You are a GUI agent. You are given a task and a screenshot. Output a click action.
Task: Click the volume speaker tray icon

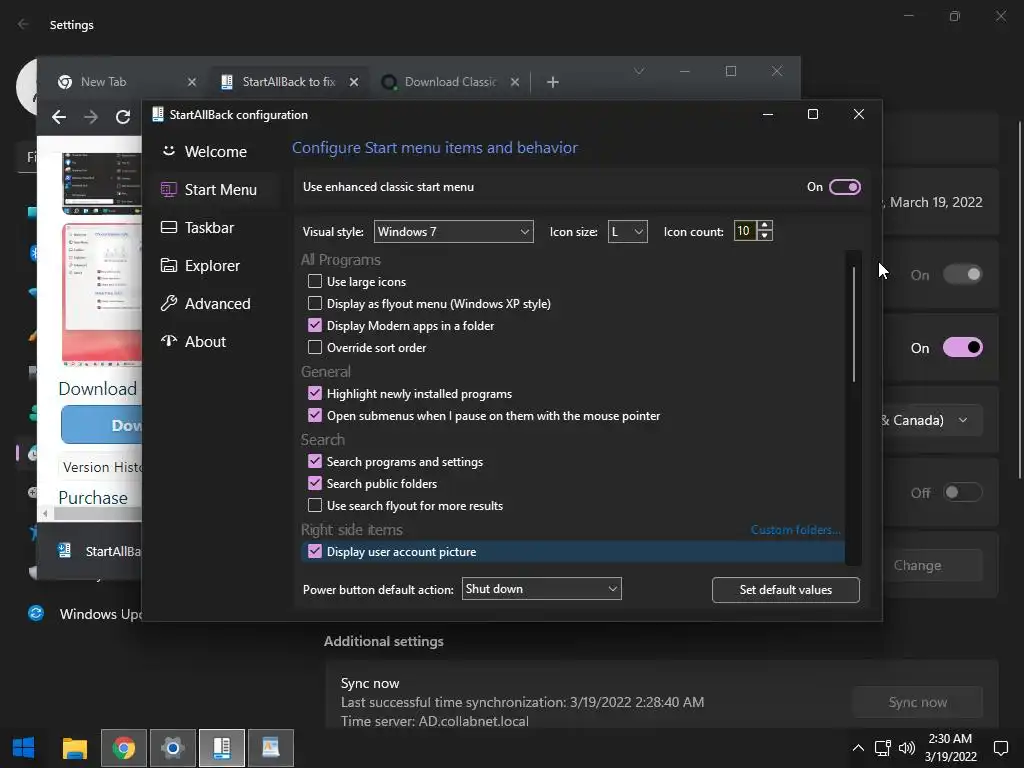[907, 748]
